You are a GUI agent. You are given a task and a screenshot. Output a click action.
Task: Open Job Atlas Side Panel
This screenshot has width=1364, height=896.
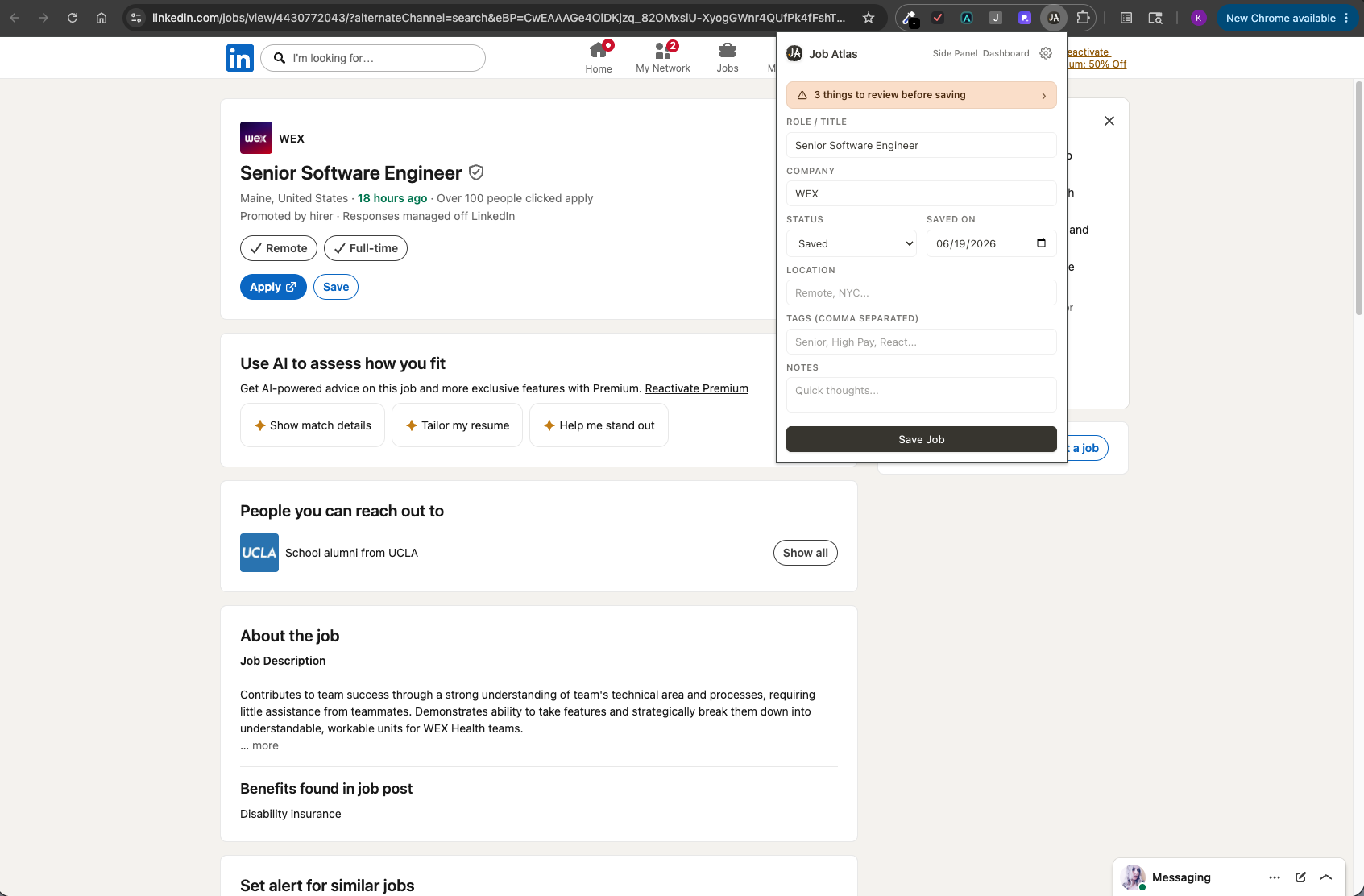point(955,53)
